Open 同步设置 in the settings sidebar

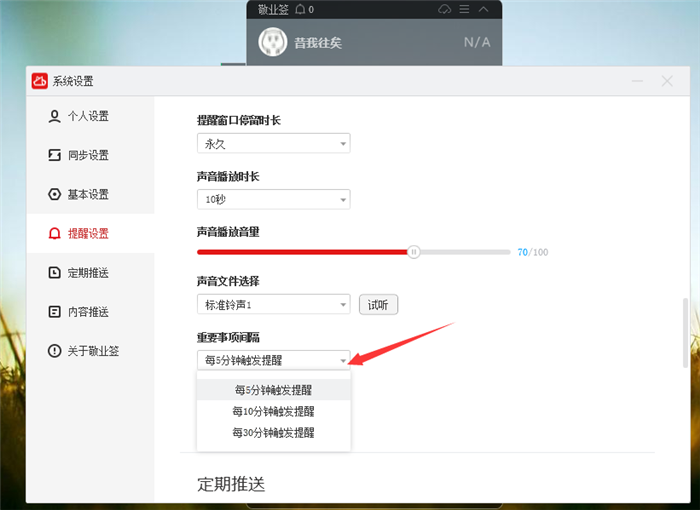91,155
